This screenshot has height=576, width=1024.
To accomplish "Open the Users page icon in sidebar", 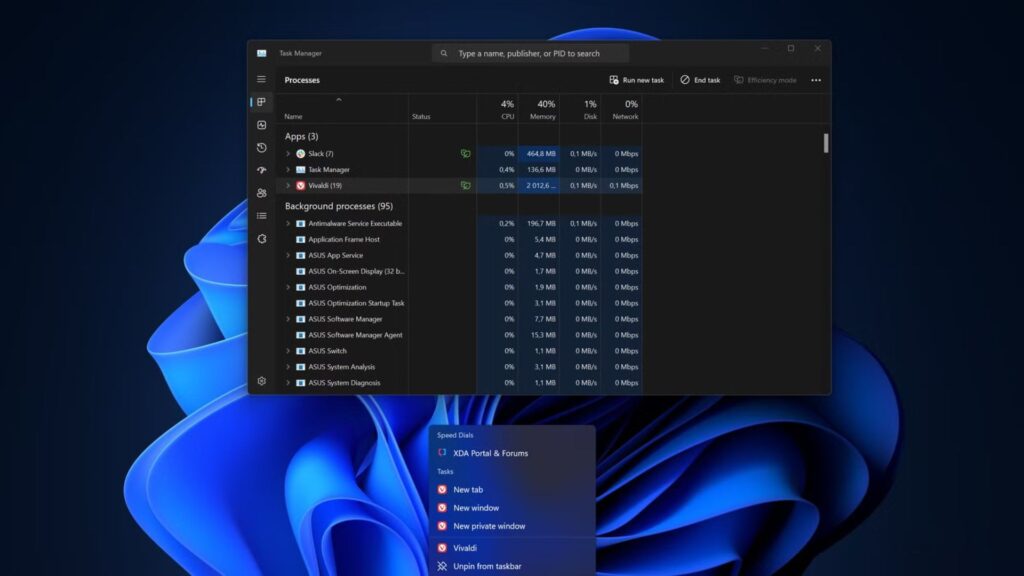I will pos(261,193).
